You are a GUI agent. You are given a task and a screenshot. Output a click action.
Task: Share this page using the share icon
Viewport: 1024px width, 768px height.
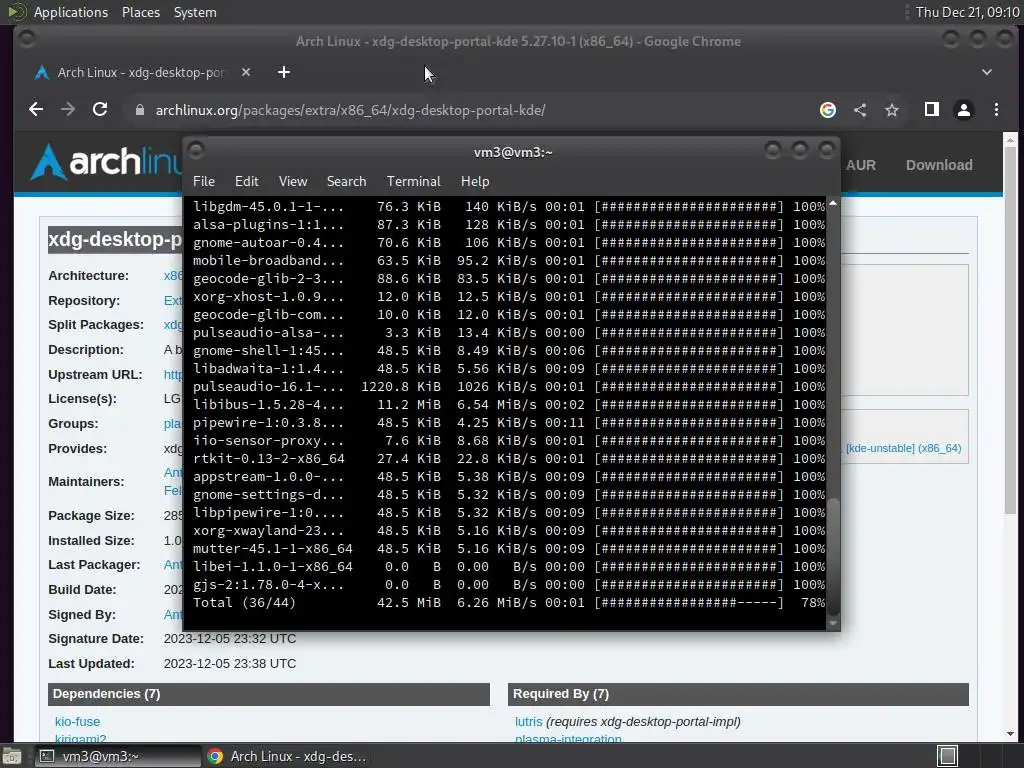pyautogui.click(x=860, y=110)
